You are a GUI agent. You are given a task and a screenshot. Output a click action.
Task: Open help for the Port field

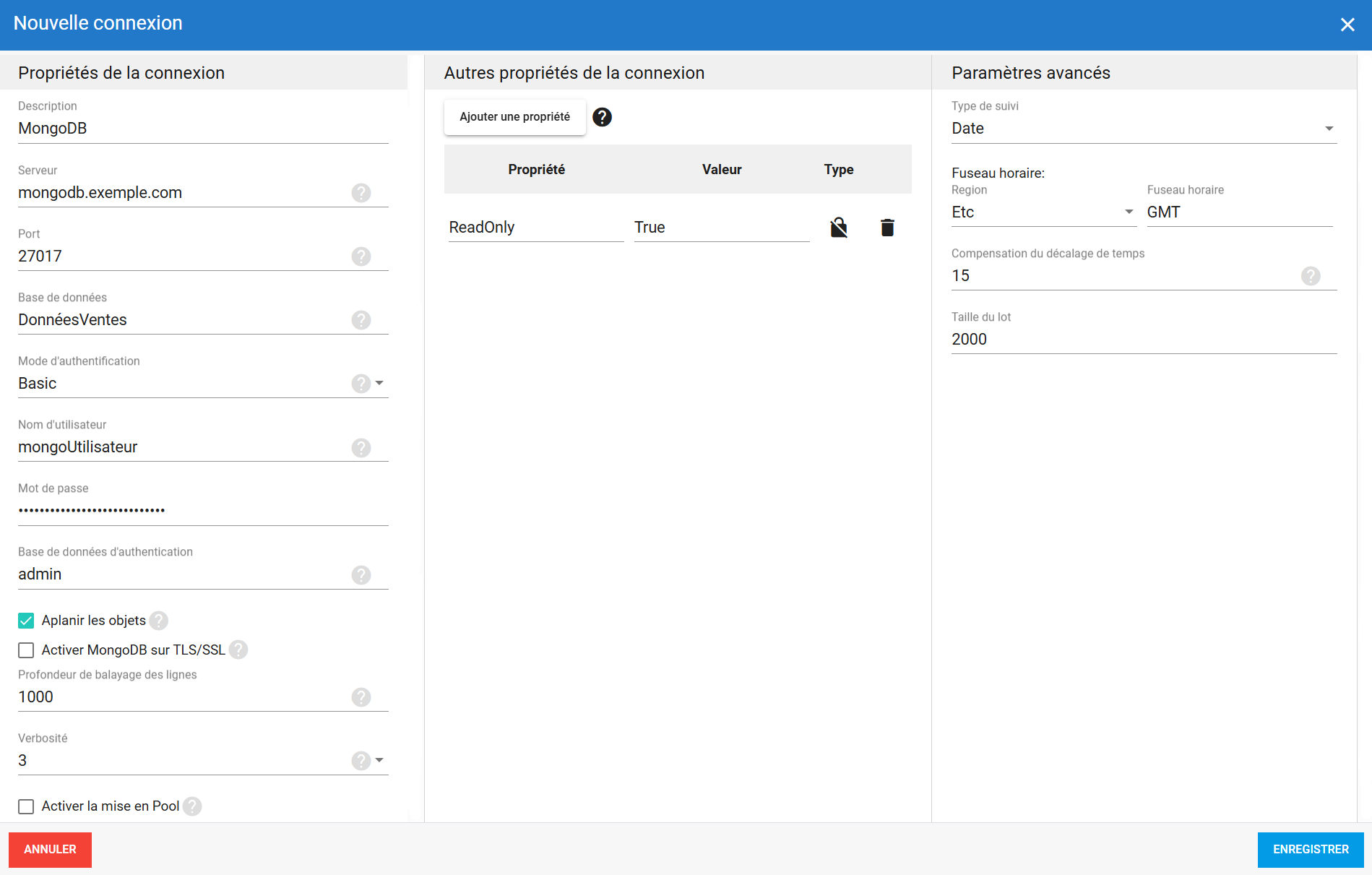[361, 257]
